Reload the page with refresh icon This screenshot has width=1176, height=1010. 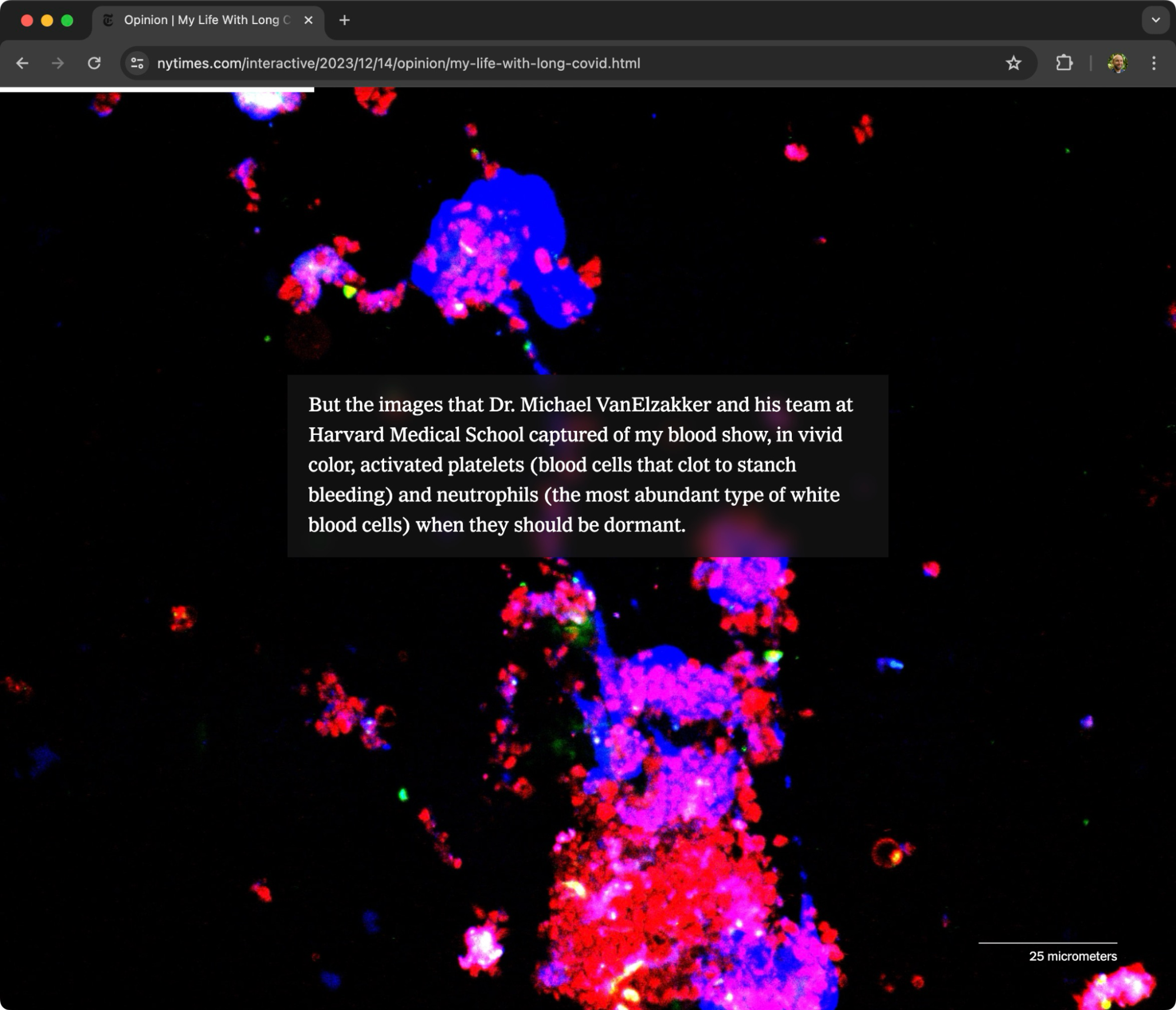pos(94,63)
